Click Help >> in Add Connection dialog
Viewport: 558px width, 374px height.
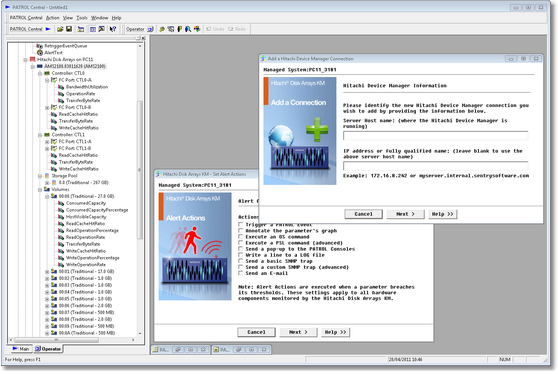click(442, 214)
